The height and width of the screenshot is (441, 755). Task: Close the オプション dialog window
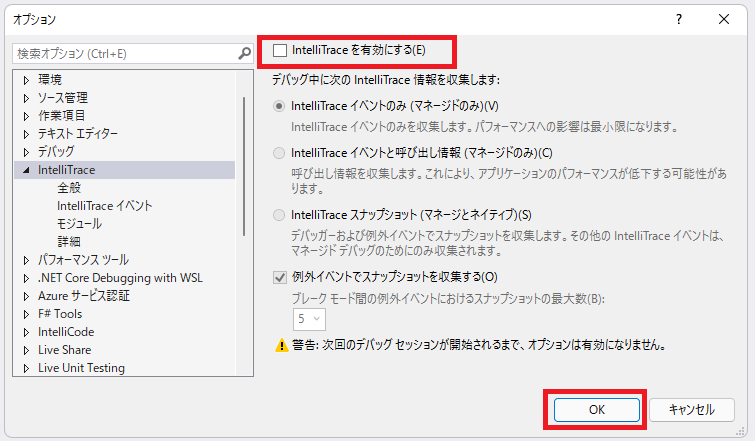724,19
